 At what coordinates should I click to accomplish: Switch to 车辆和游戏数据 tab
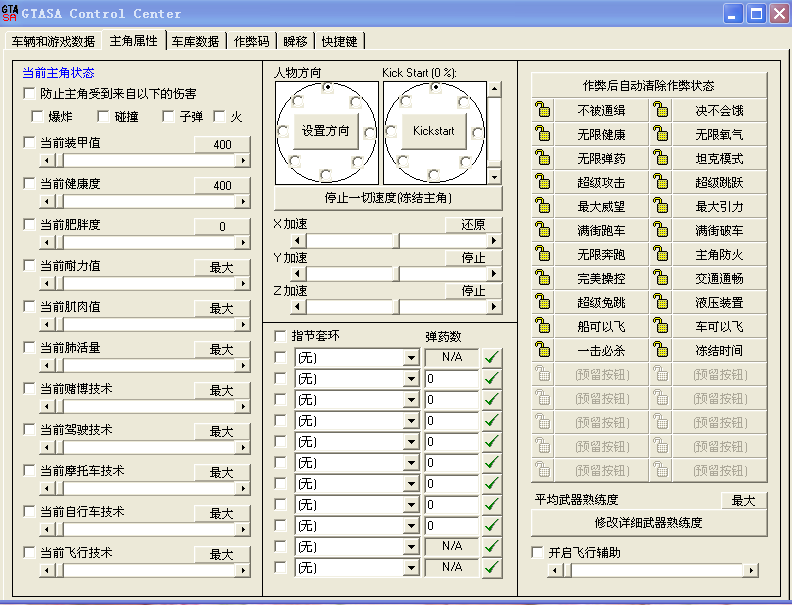[x=53, y=41]
